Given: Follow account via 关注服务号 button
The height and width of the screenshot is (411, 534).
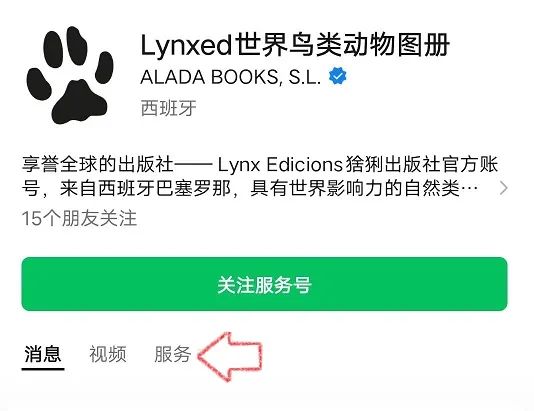Looking at the screenshot, I should coord(265,284).
